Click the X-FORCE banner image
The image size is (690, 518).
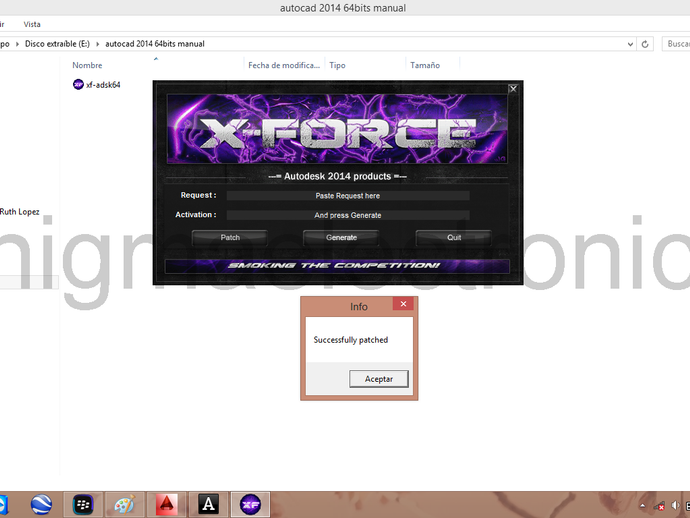[337, 129]
